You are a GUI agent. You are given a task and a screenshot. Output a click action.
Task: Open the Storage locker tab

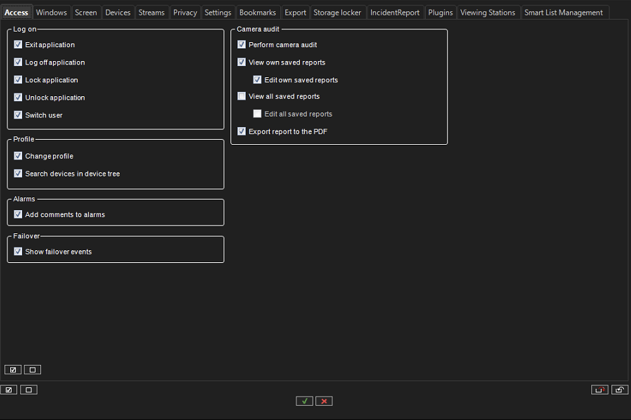click(337, 12)
